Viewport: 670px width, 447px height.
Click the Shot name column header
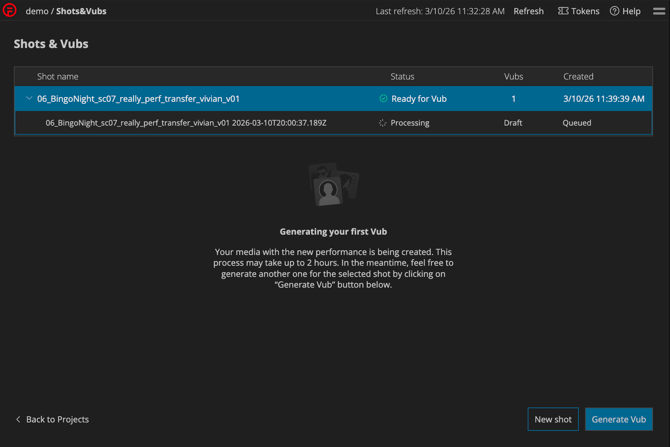point(57,76)
